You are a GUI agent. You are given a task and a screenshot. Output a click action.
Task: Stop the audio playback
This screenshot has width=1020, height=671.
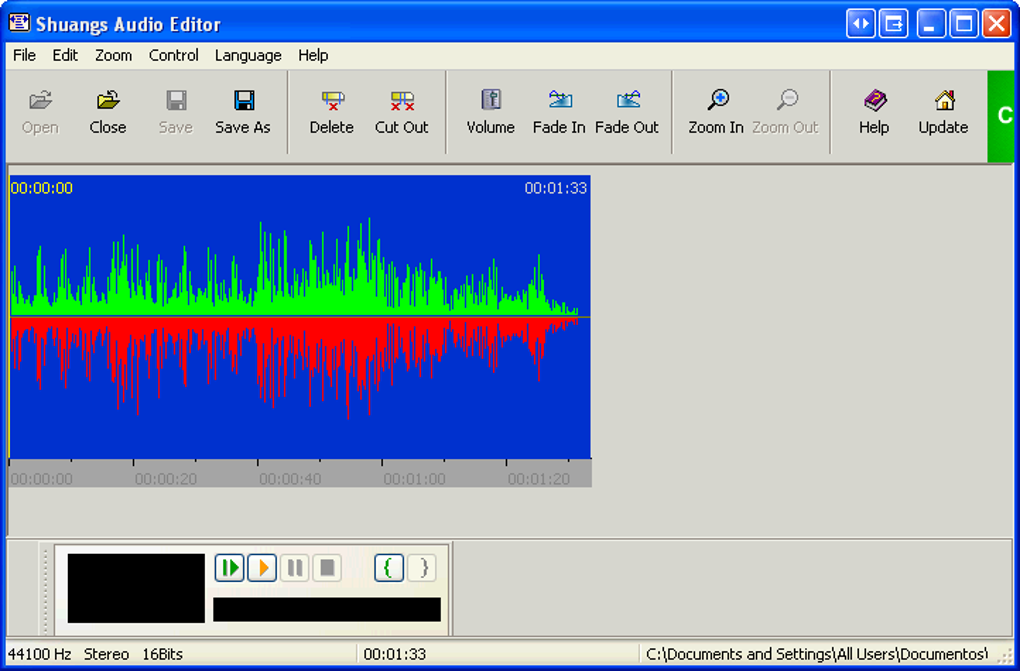tap(327, 568)
